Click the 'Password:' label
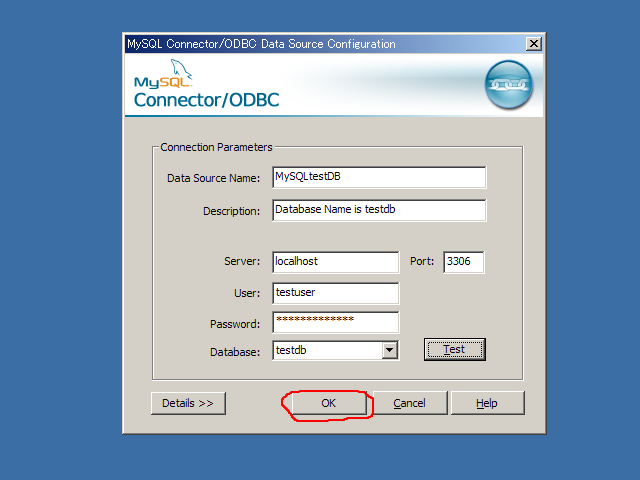The width and height of the screenshot is (640, 480). [x=235, y=324]
